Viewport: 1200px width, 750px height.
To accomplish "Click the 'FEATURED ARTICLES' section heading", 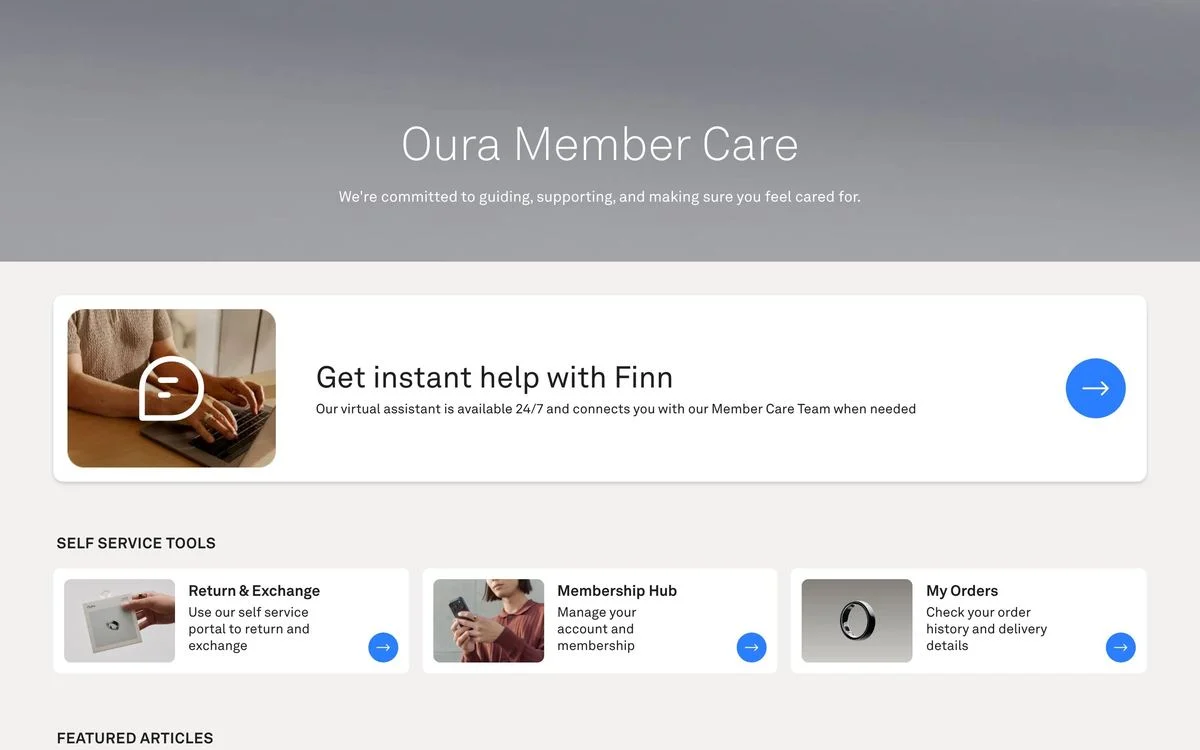I will point(135,738).
